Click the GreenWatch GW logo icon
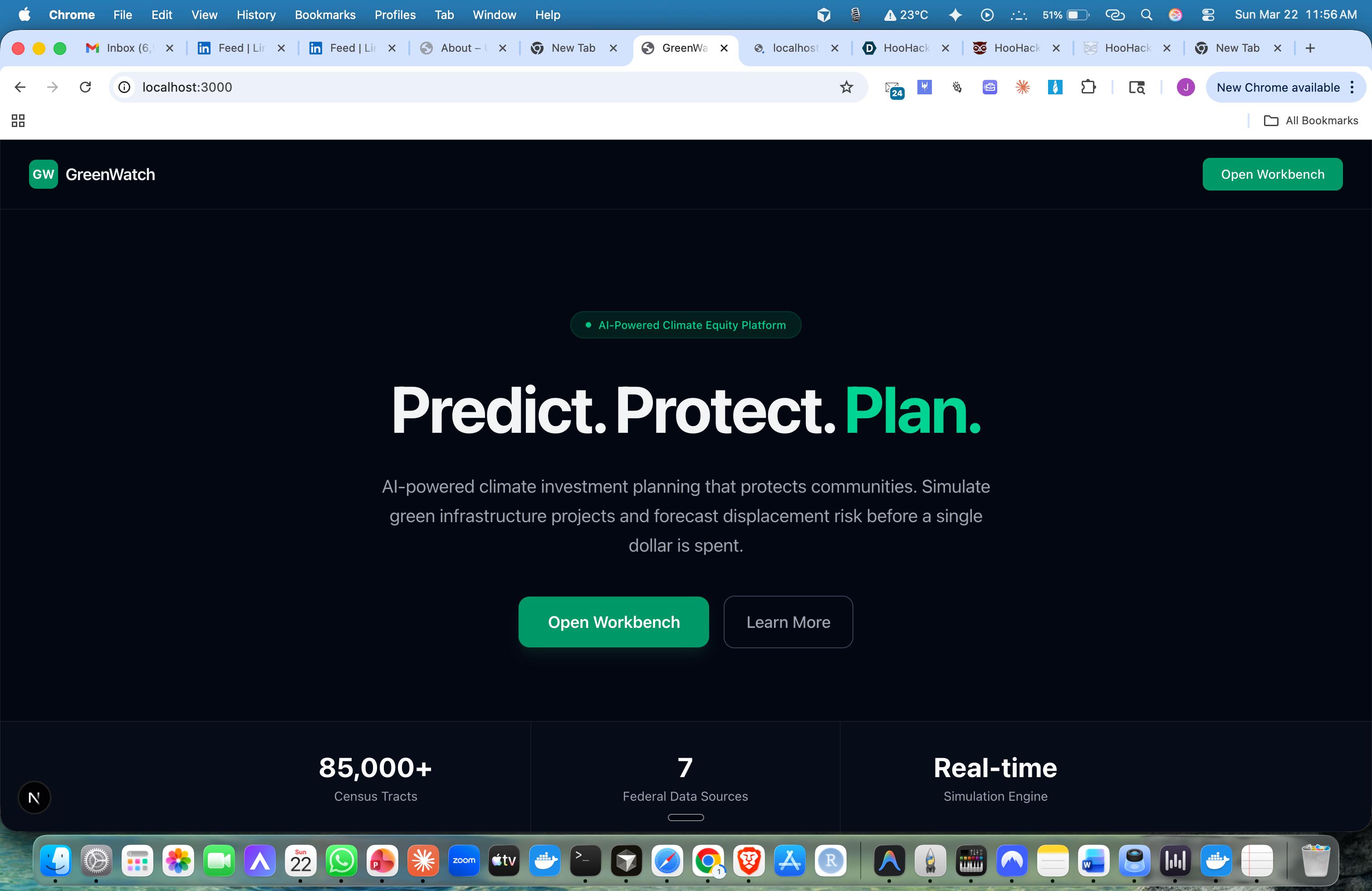Viewport: 1372px width, 891px height. coord(43,174)
